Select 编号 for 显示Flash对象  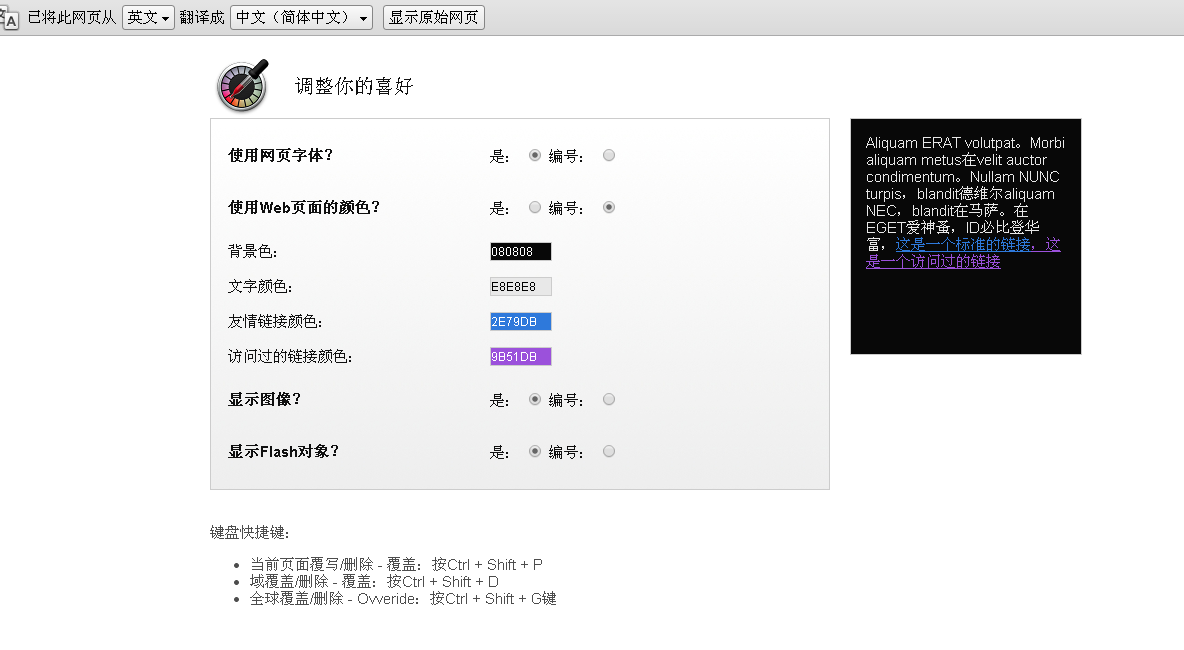pyautogui.click(x=609, y=451)
